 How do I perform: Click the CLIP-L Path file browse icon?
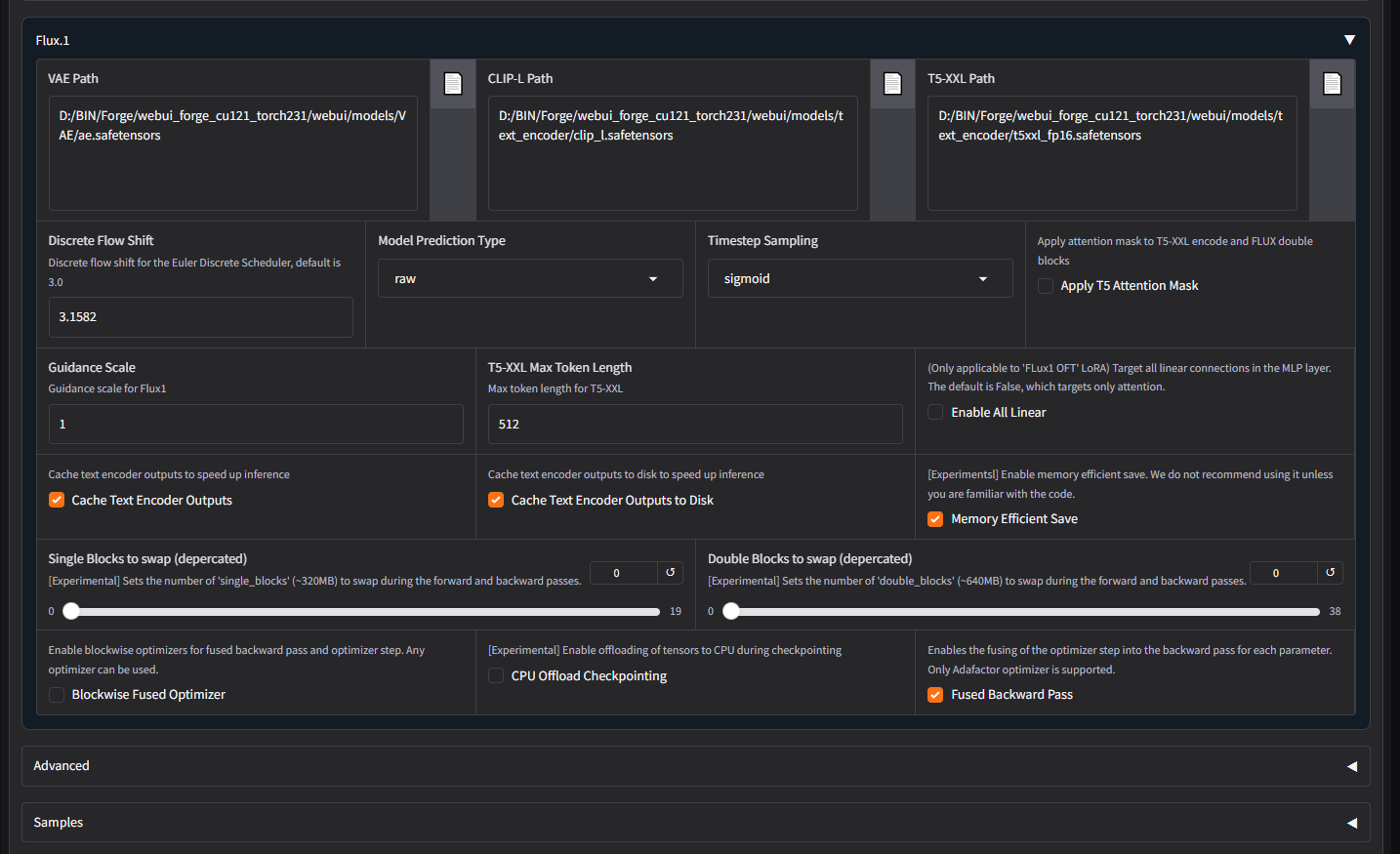point(892,84)
